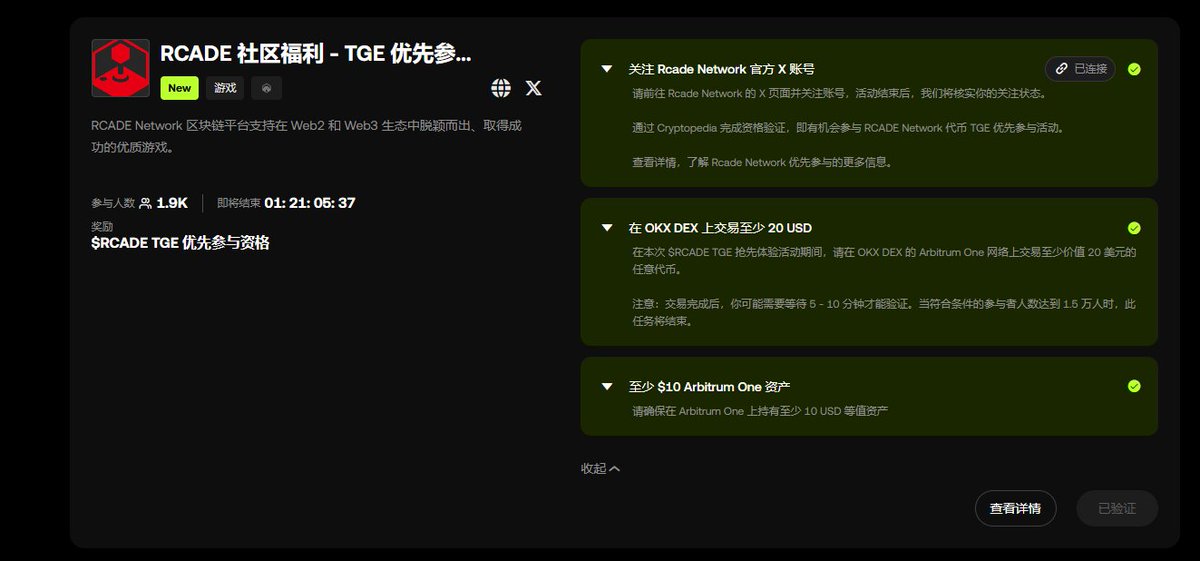Click the 已连接 link badge

click(x=1080, y=69)
